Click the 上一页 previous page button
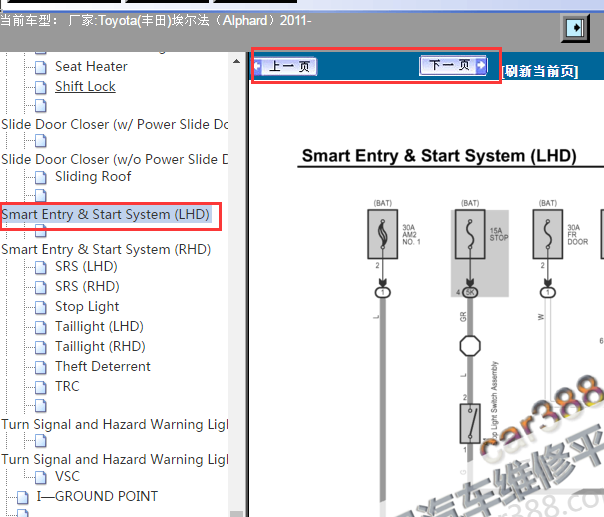This screenshot has height=517, width=604. point(285,66)
